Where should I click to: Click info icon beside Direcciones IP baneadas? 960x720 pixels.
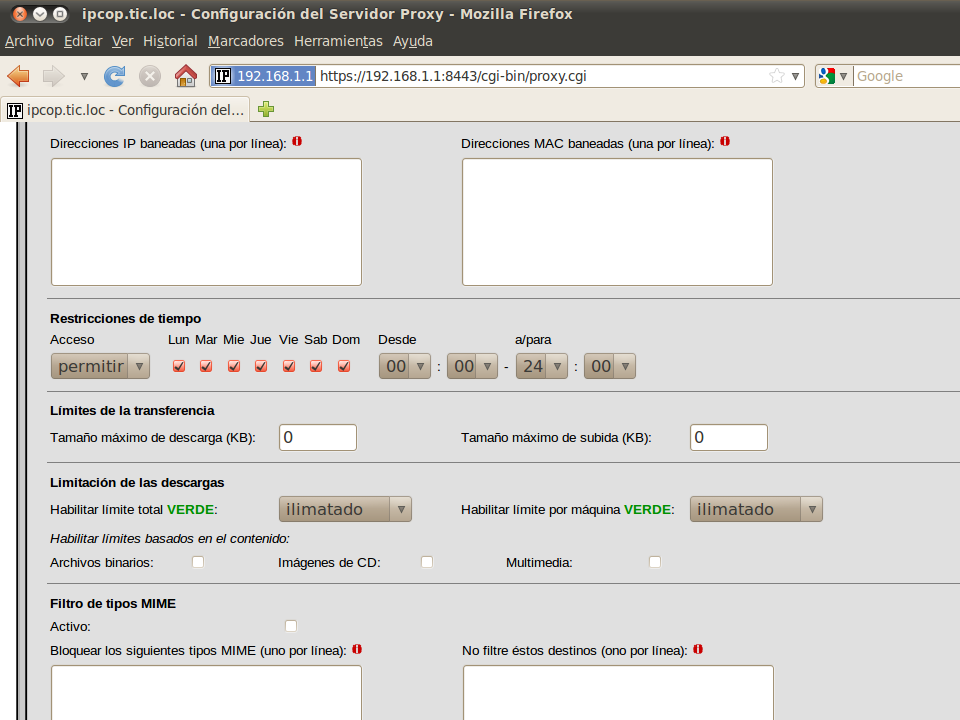pos(297,142)
